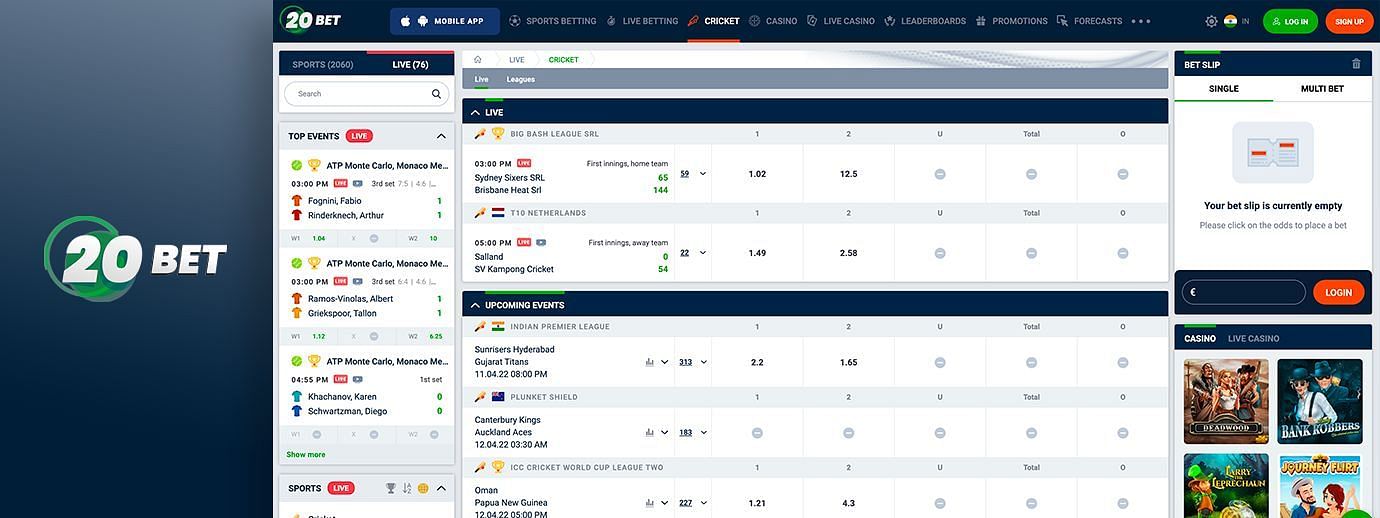This screenshot has width=1380, height=518.
Task: Click the Show more link under Top Events
Action: pos(306,454)
